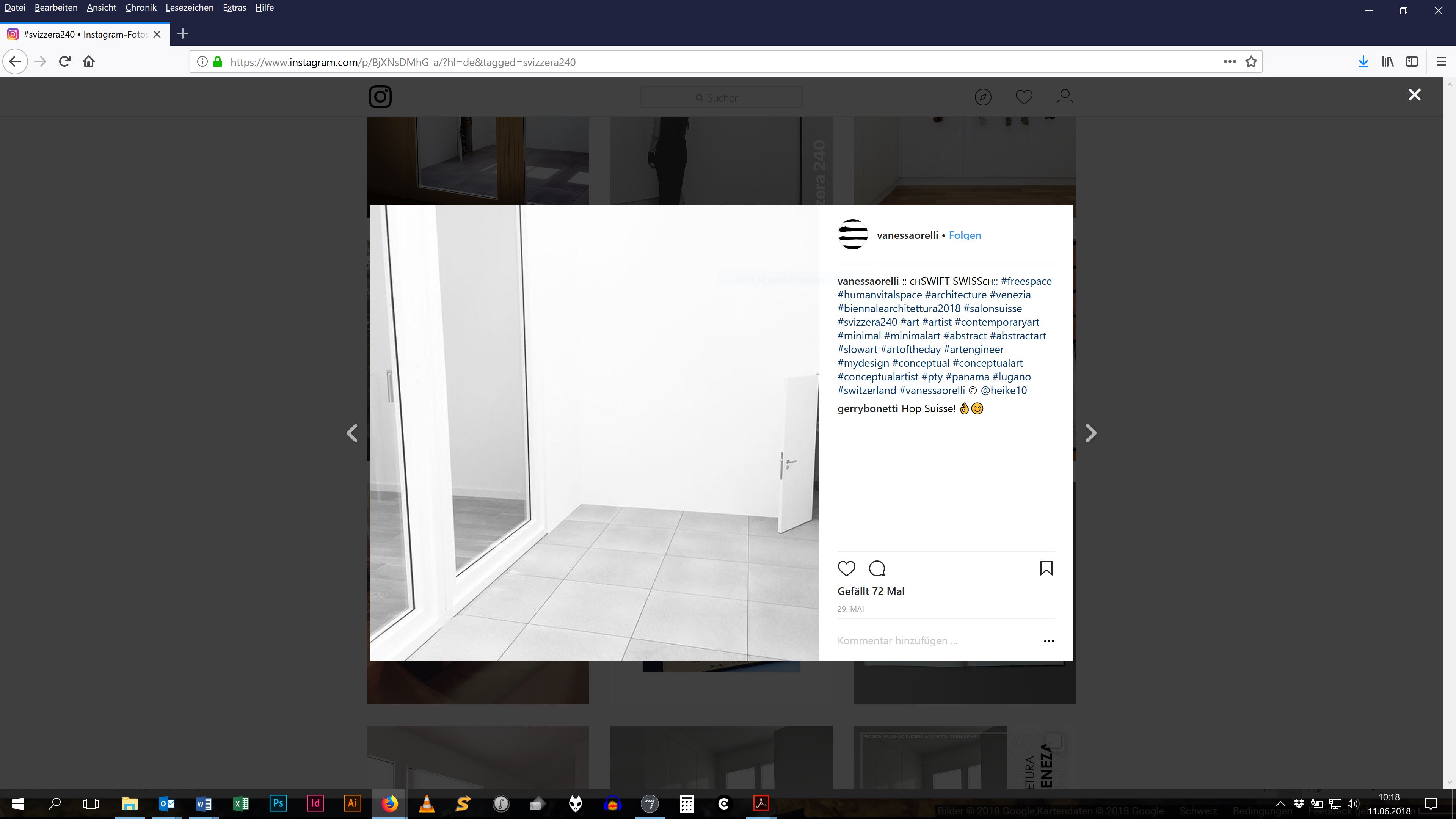The height and width of the screenshot is (819, 1456).
Task: Open the Chronik menu
Action: (141, 7)
